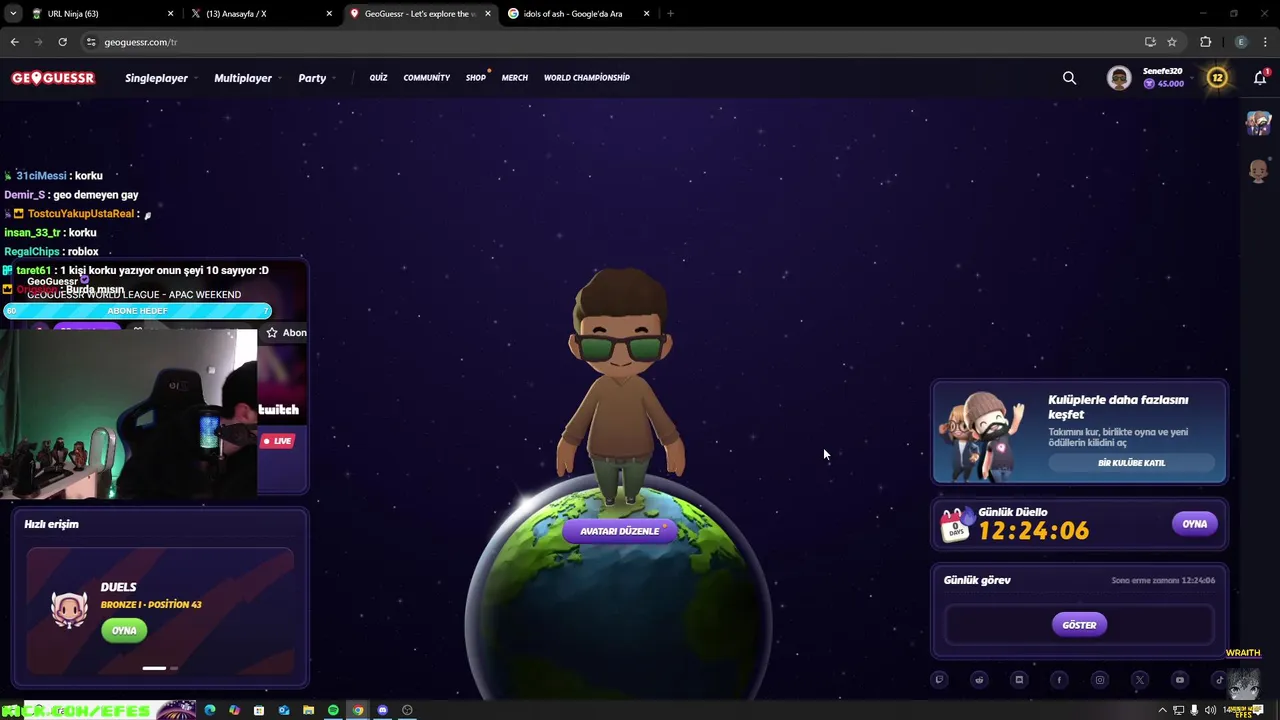The width and height of the screenshot is (1280, 720).
Task: Select the second carousel dot in Hızlı erişim
Action: coord(174,668)
